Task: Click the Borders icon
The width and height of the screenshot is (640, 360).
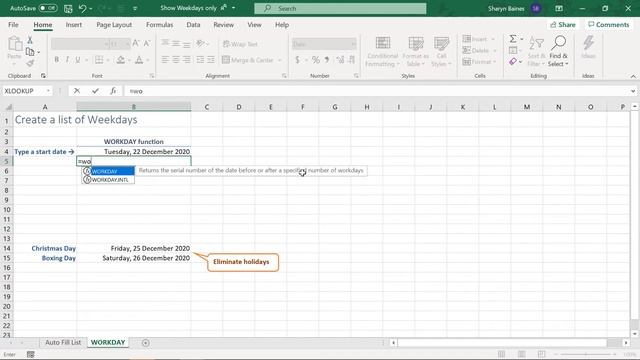Action: coord(99,60)
